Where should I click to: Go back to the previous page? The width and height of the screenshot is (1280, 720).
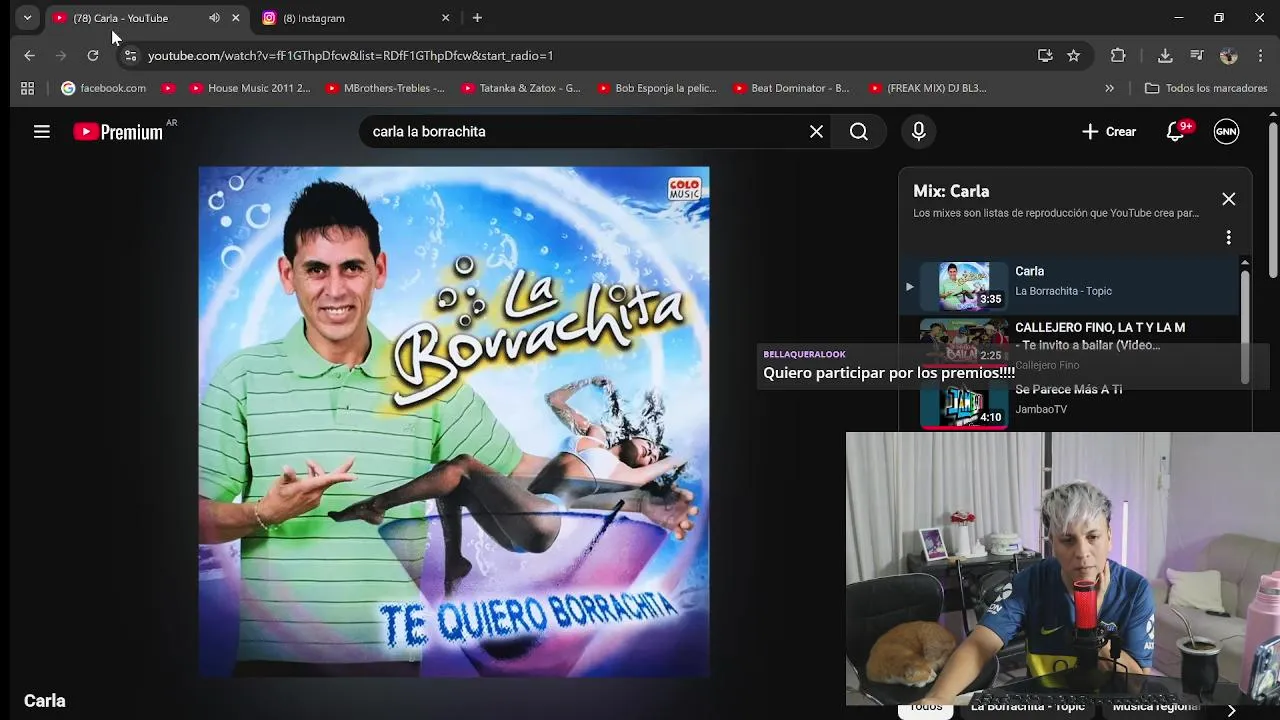[x=29, y=56]
